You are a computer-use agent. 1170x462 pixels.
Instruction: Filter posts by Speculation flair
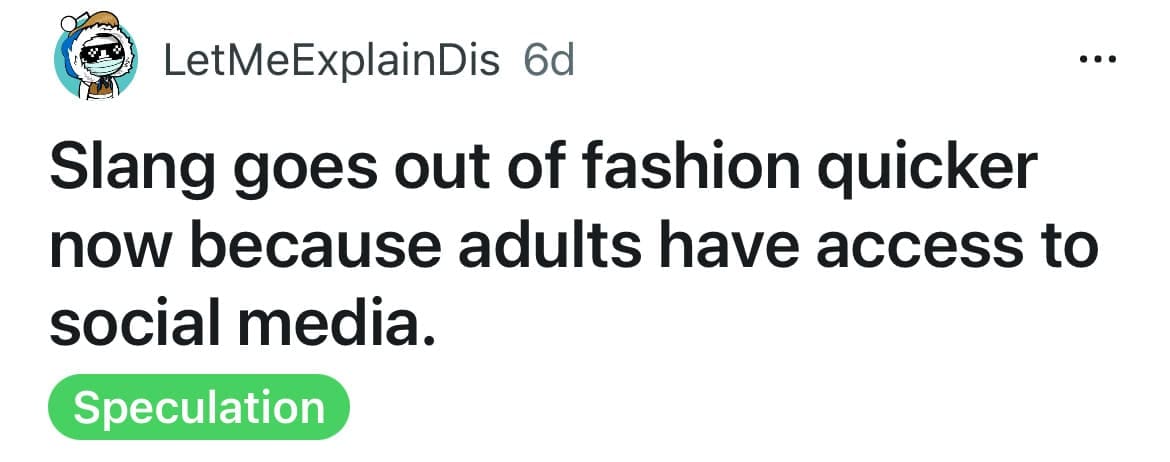click(x=198, y=408)
